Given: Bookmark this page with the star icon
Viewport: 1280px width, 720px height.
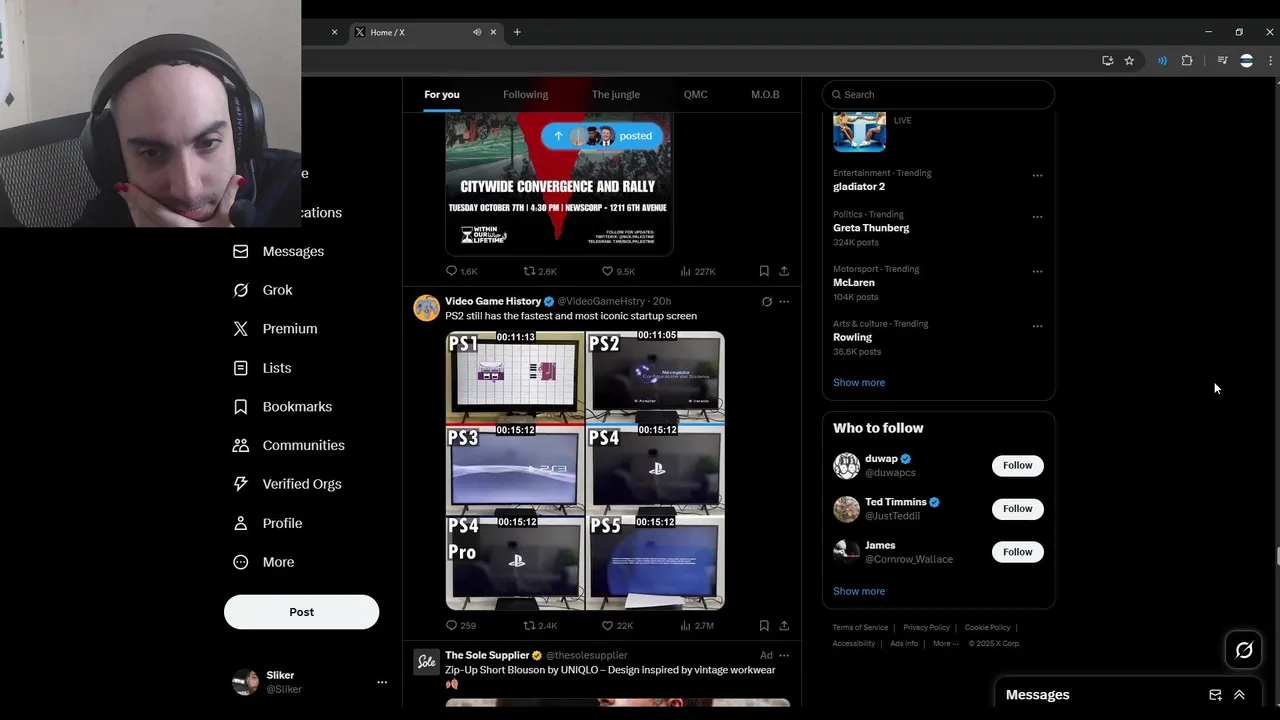Looking at the screenshot, I should pos(1129,61).
